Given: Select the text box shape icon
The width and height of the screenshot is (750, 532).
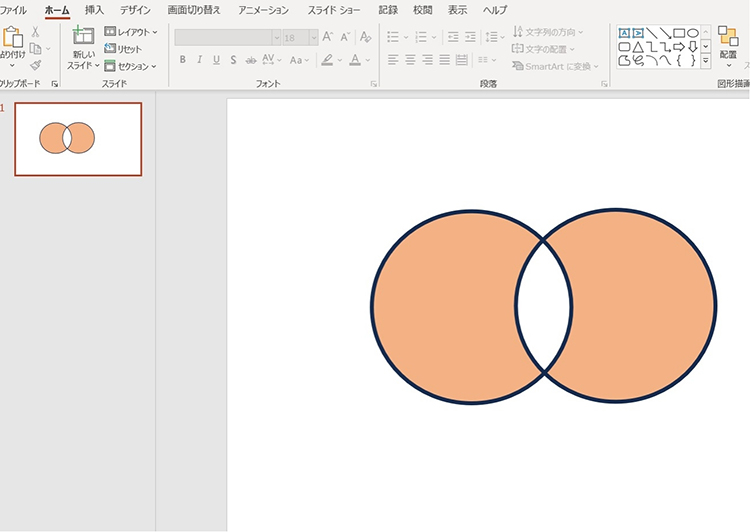Looking at the screenshot, I should click(624, 32).
